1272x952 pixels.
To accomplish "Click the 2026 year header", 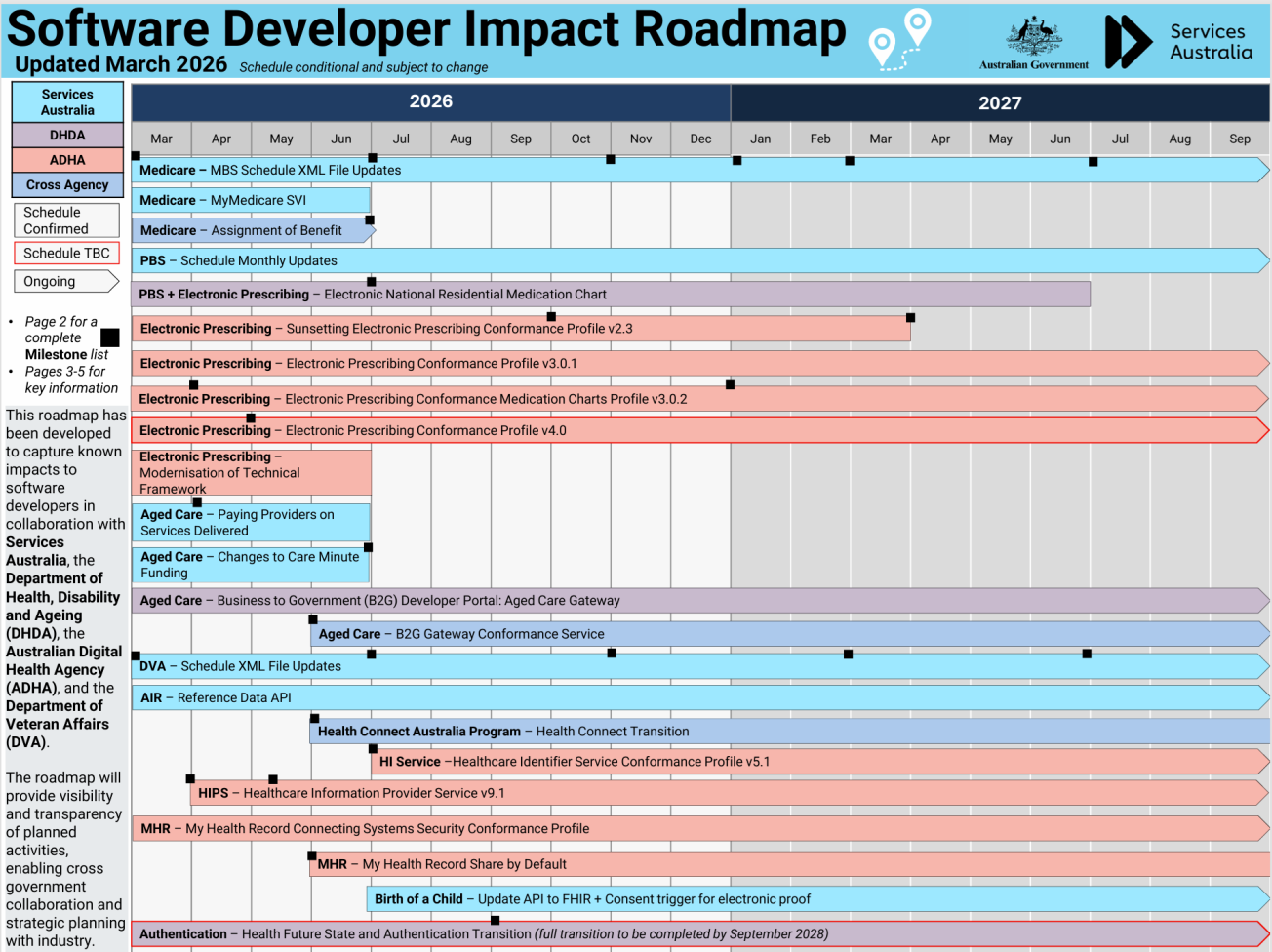I will pyautogui.click(x=431, y=101).
